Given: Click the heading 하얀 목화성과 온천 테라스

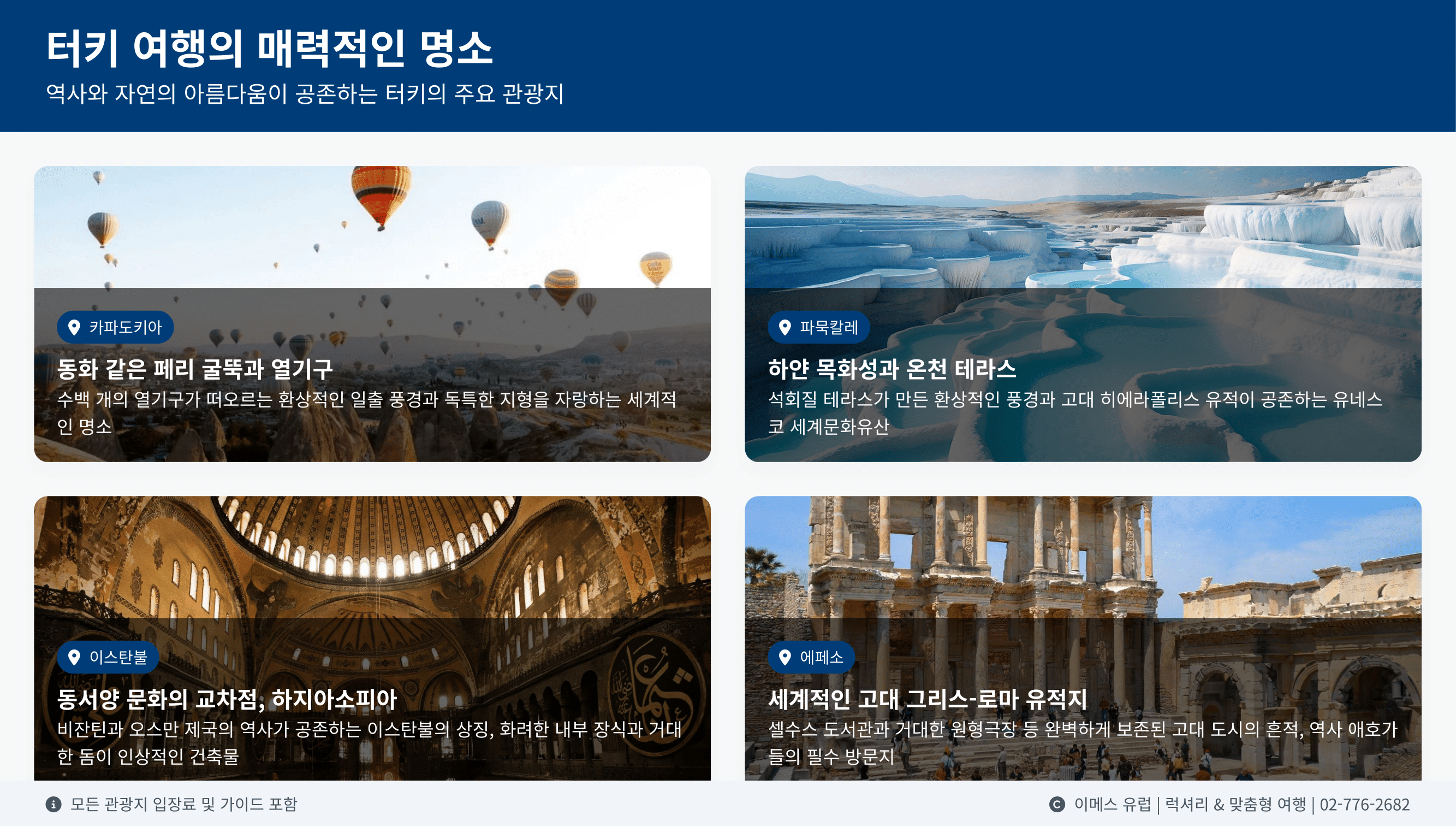Looking at the screenshot, I should click(x=892, y=369).
